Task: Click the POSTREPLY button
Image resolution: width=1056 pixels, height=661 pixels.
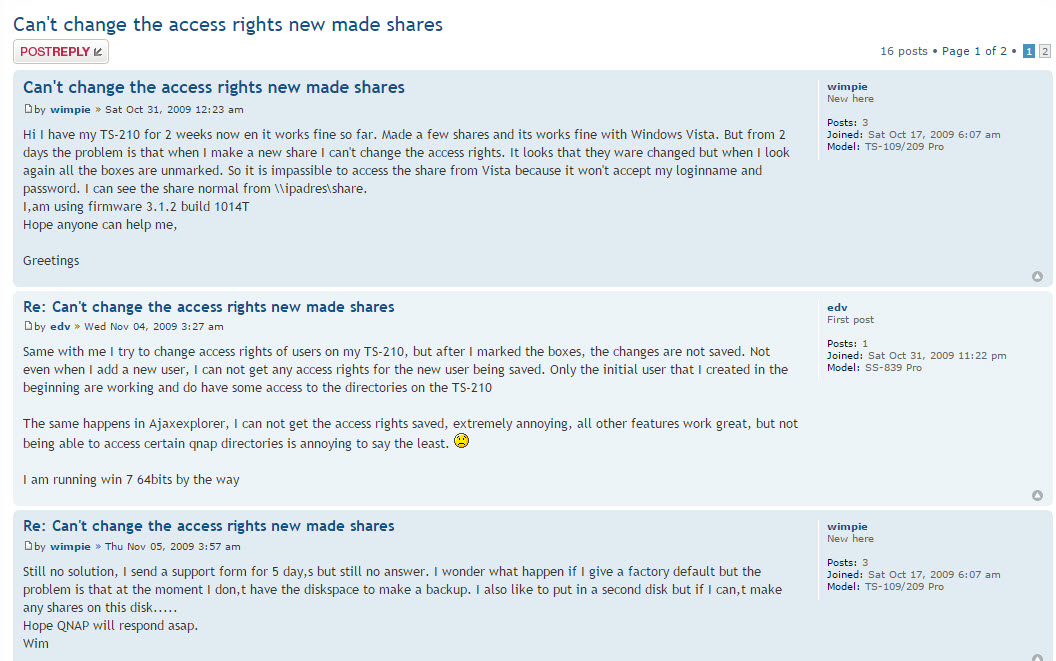Action: coord(61,52)
